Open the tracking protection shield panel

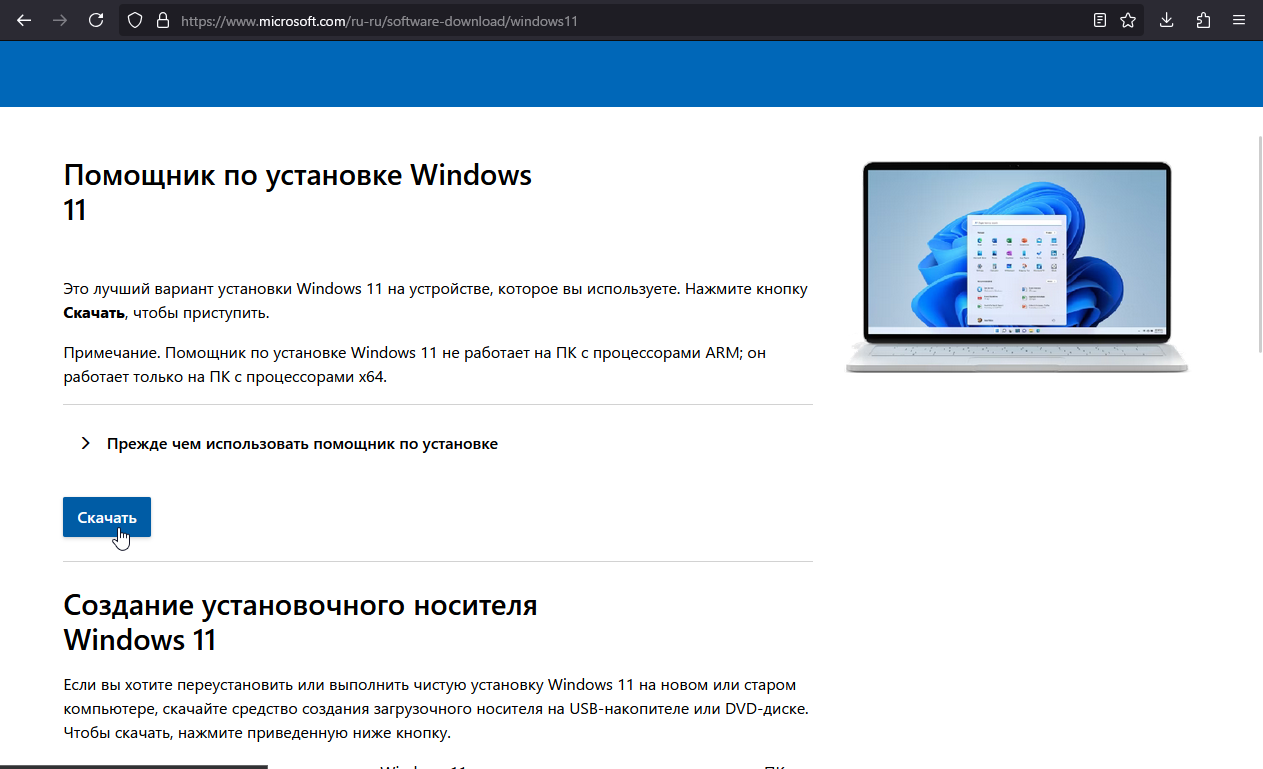(133, 19)
